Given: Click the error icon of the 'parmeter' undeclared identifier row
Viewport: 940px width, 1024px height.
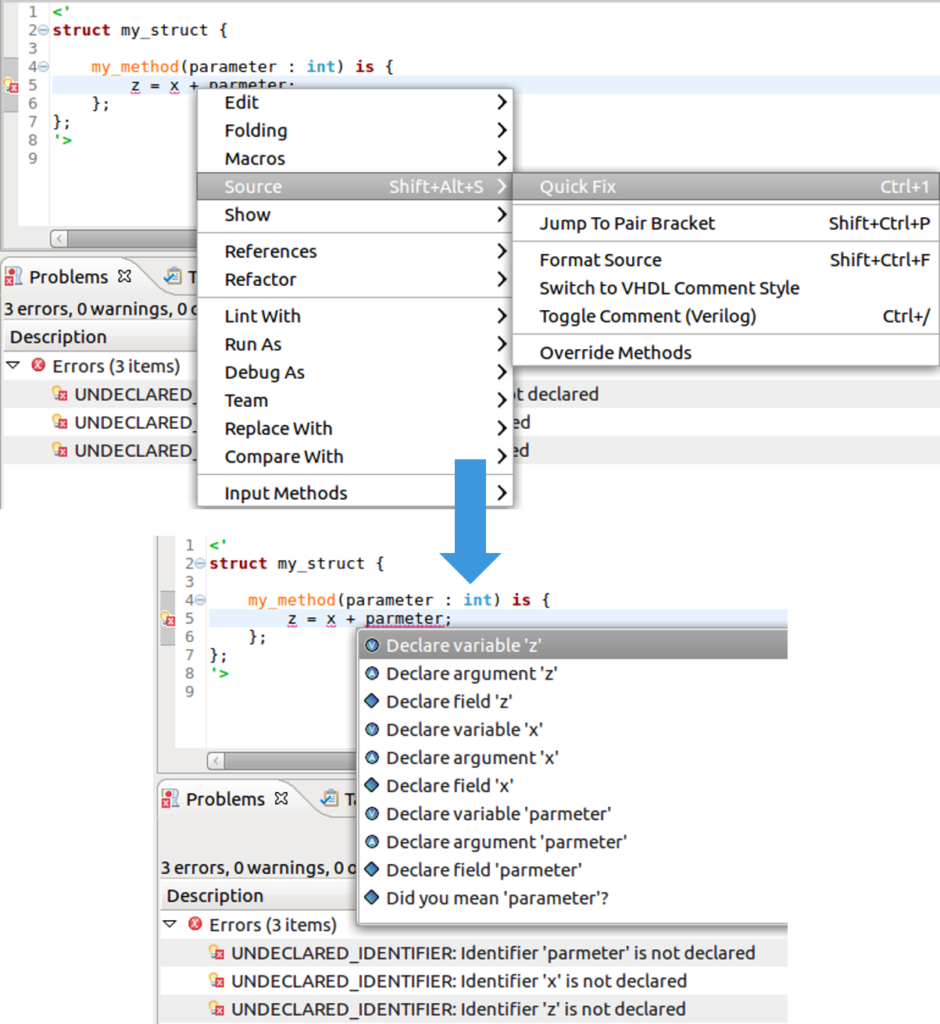Looking at the screenshot, I should [216, 953].
